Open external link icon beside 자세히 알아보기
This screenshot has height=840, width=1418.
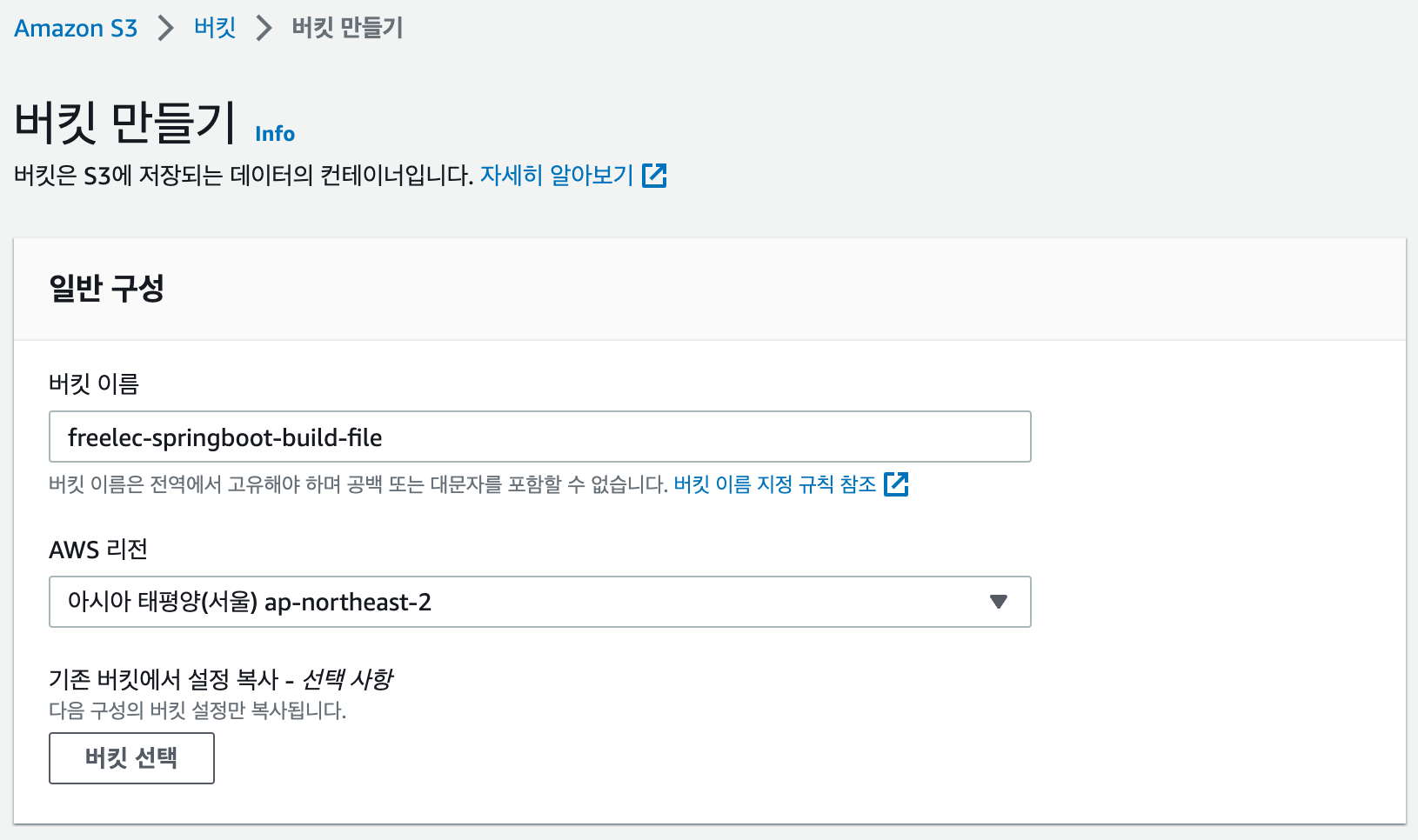(x=654, y=176)
